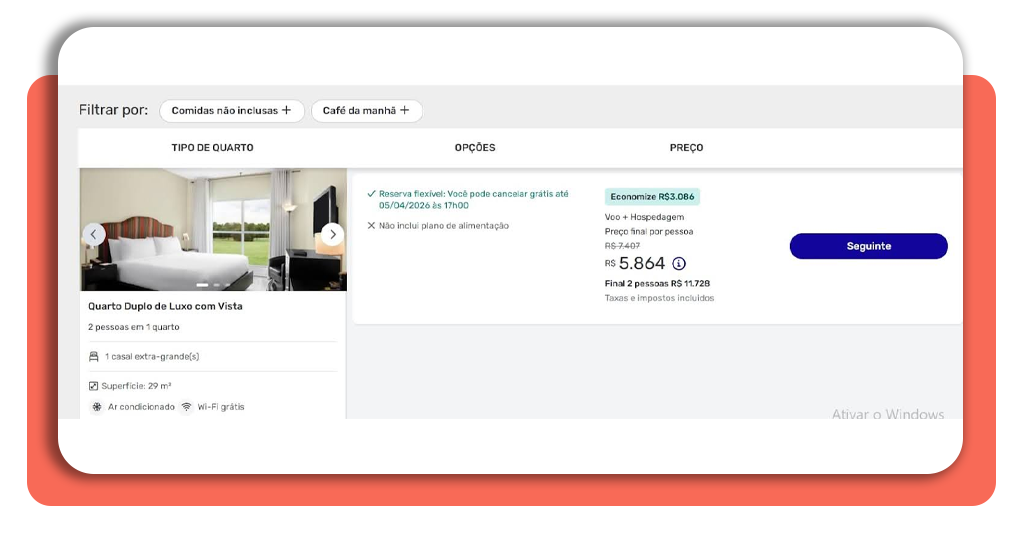Viewport: 1024px width, 536px height.
Task: Click the green checkmark for Reserva flexível
Action: (x=371, y=194)
